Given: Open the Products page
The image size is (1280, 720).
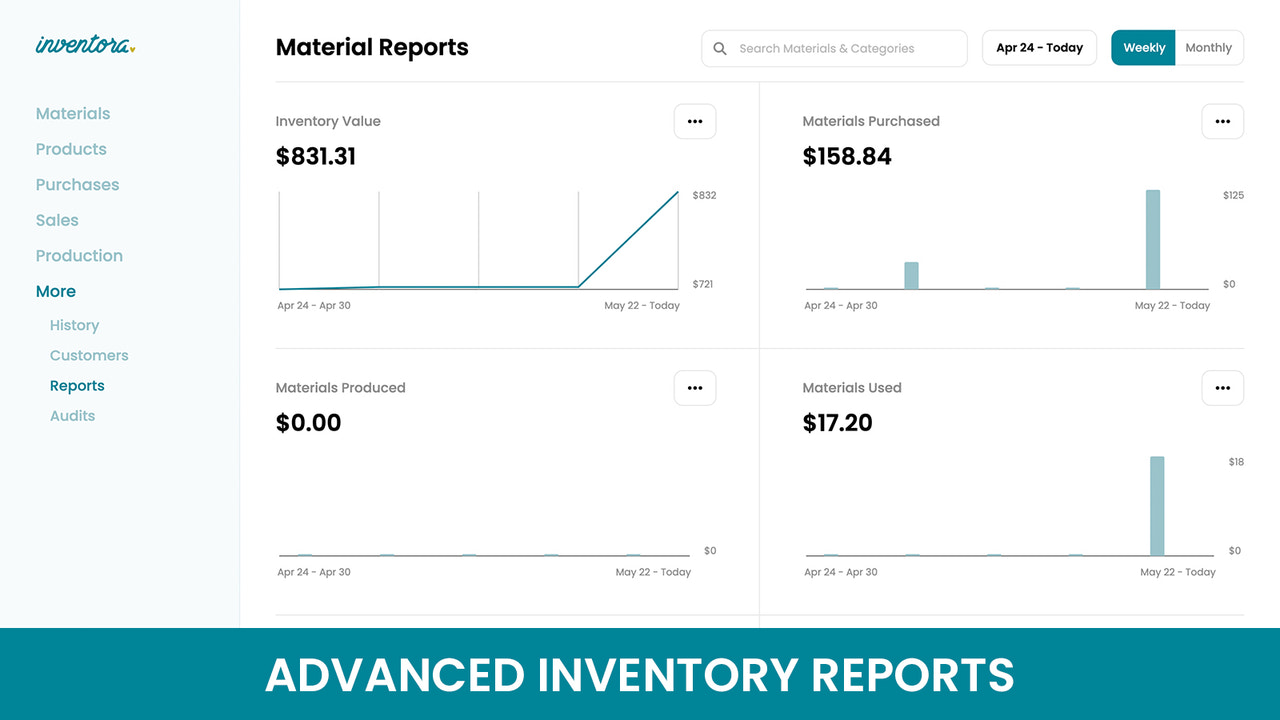Looking at the screenshot, I should pyautogui.click(x=71, y=148).
